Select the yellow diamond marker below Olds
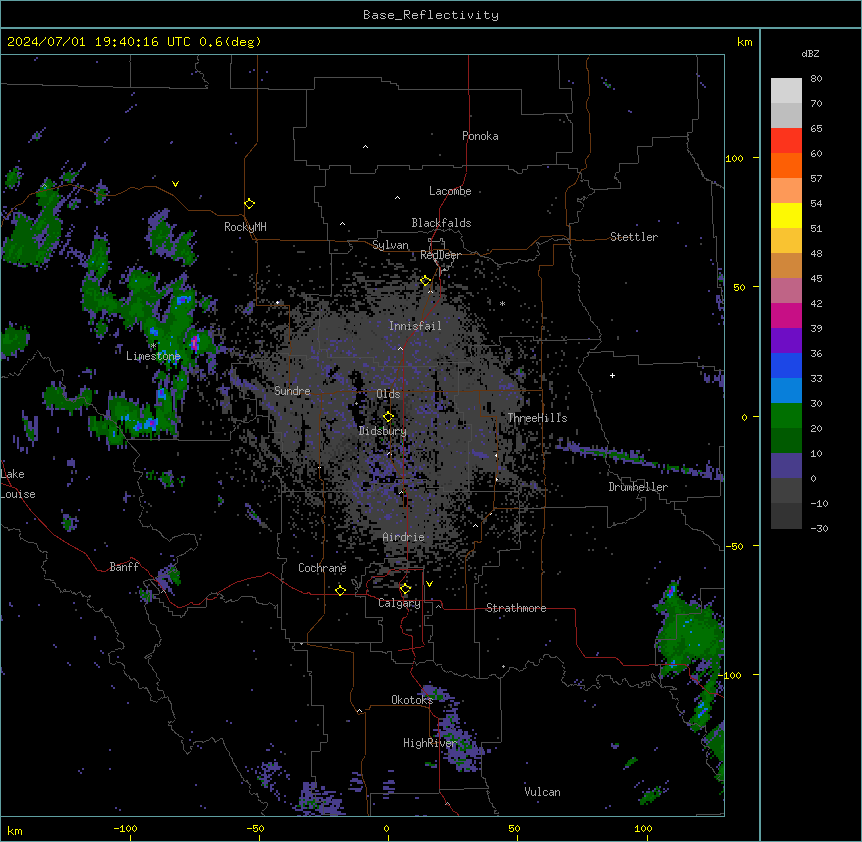862x842 pixels. pos(388,416)
